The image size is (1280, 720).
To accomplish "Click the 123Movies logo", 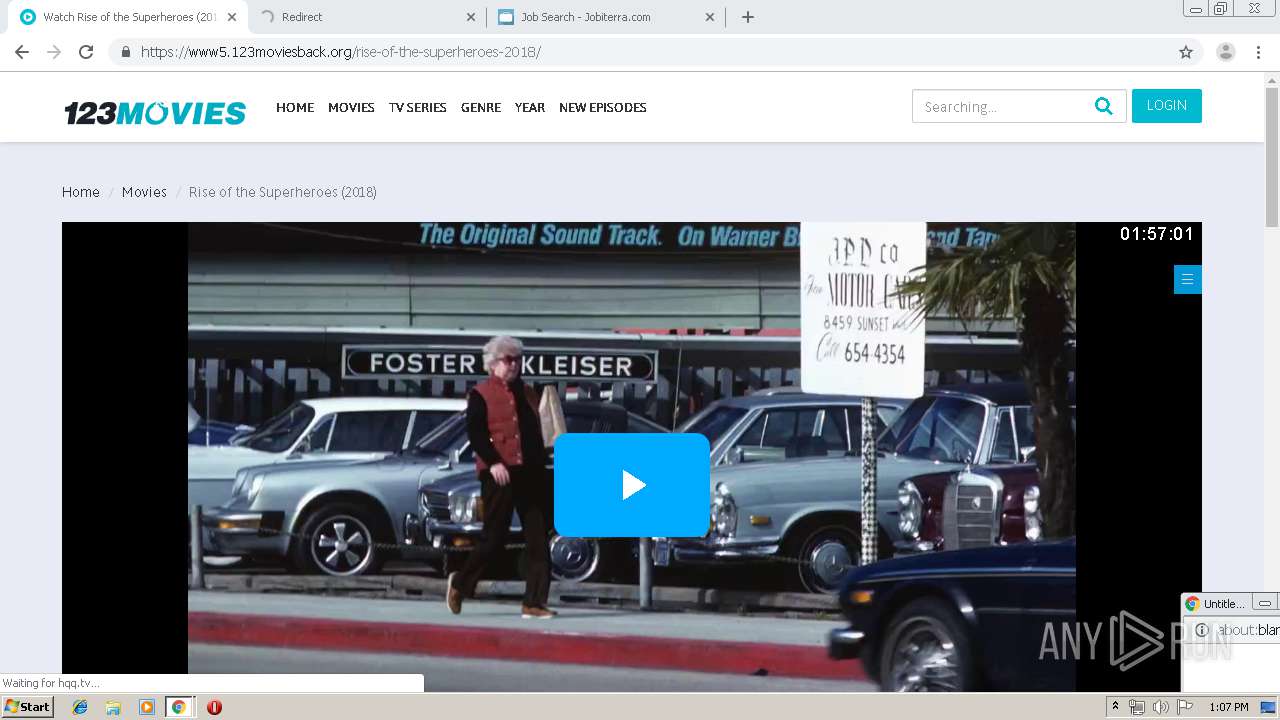I will (x=155, y=113).
